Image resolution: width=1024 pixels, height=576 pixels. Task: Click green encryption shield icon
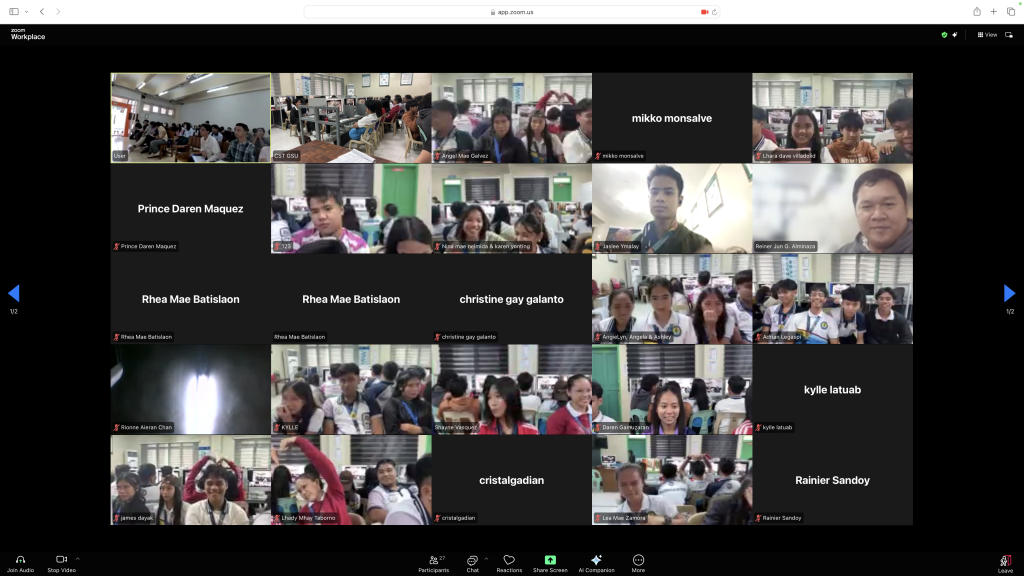point(944,35)
